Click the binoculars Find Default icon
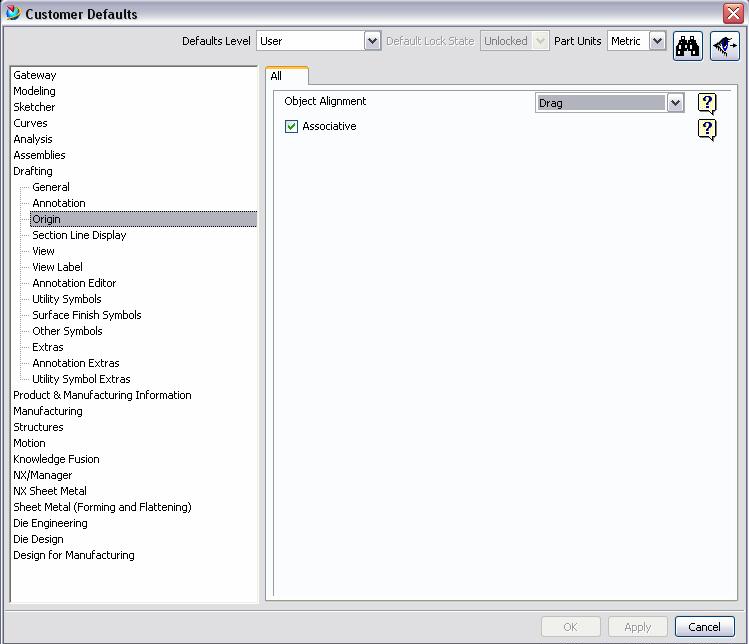The image size is (749, 644). point(688,45)
